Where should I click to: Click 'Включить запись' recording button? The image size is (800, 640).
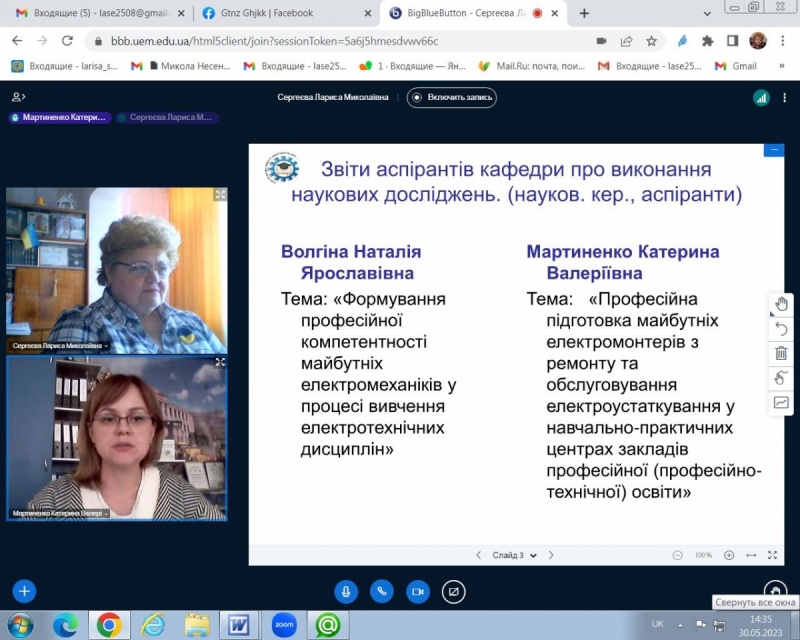point(451,97)
